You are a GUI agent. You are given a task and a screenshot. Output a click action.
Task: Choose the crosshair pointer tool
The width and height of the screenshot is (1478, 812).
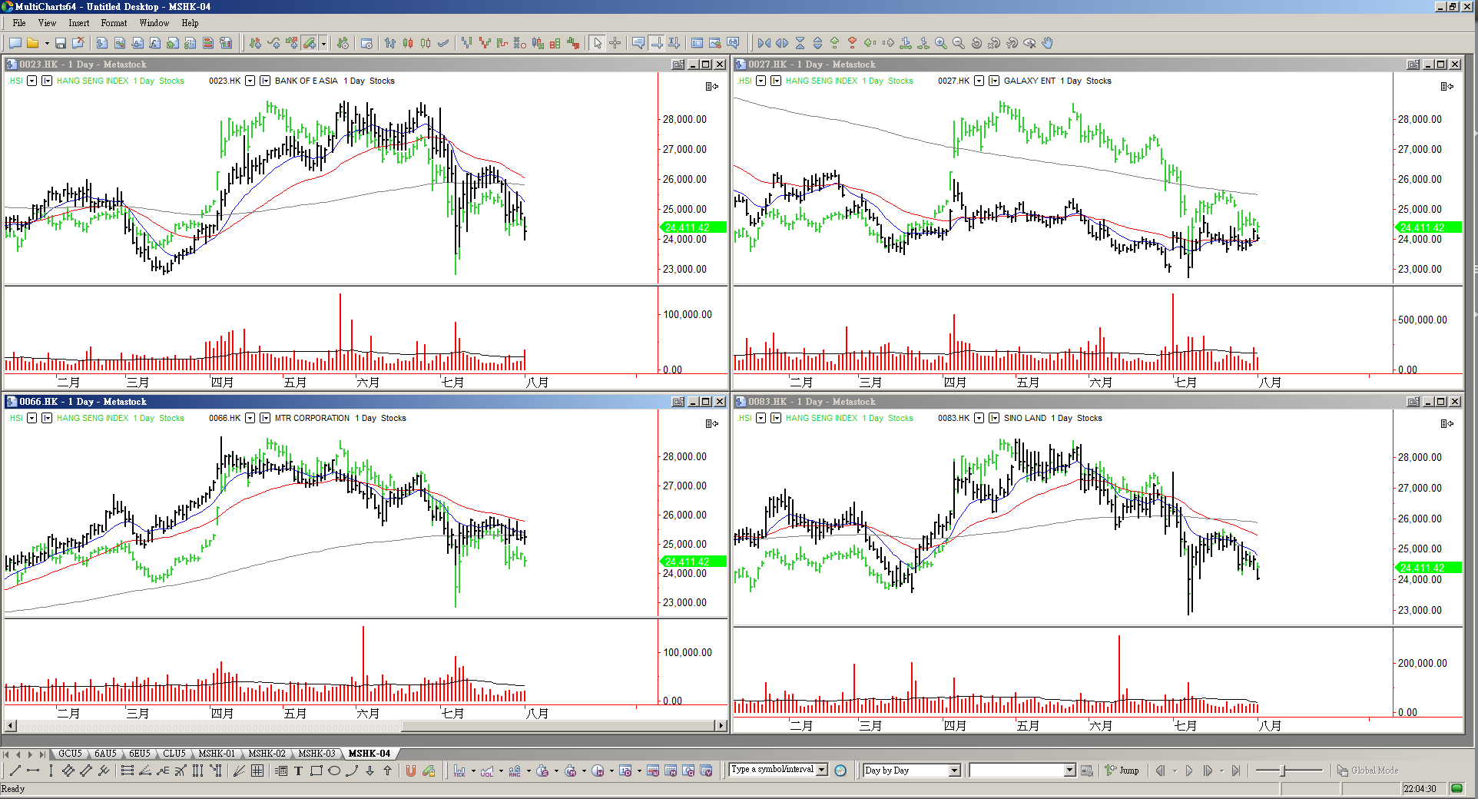615,44
